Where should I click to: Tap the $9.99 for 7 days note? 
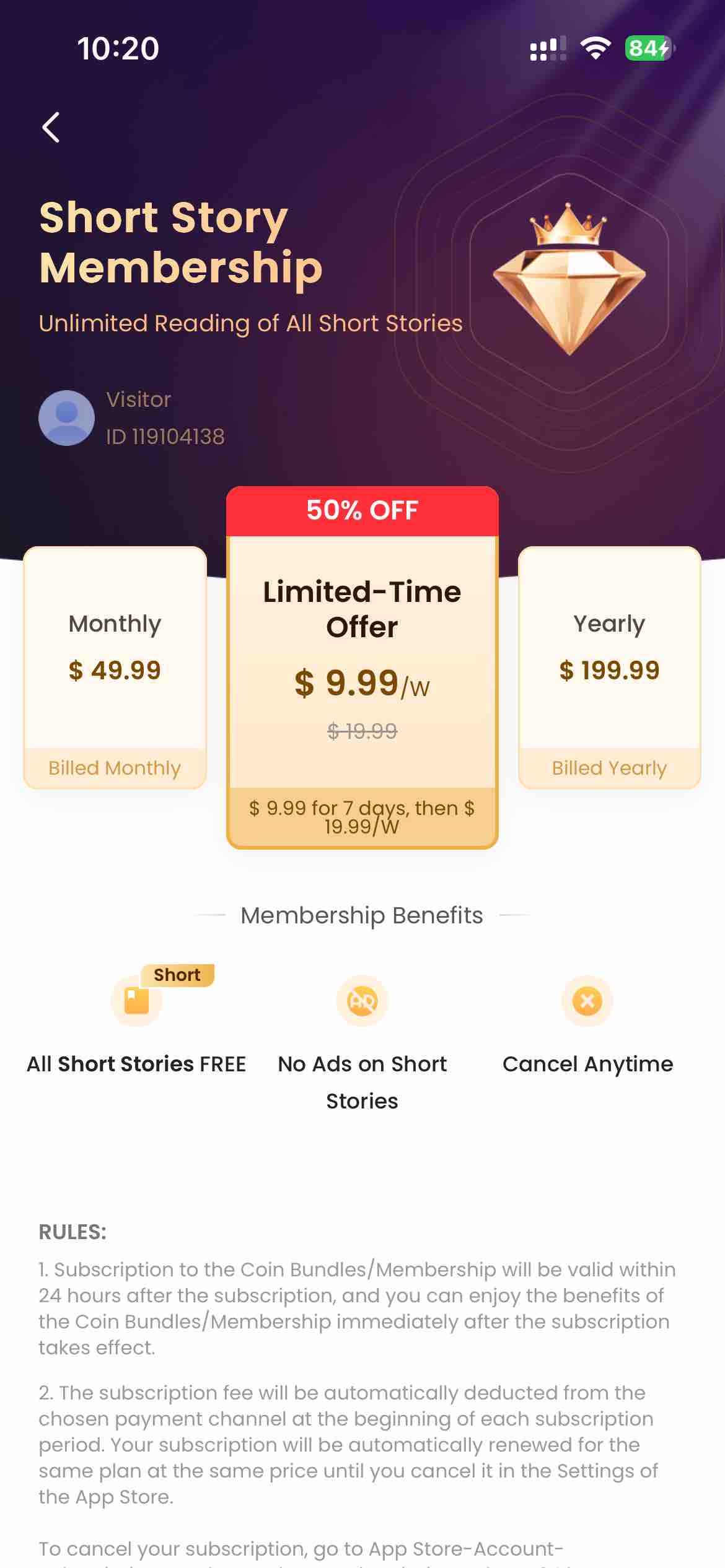pyautogui.click(x=362, y=817)
